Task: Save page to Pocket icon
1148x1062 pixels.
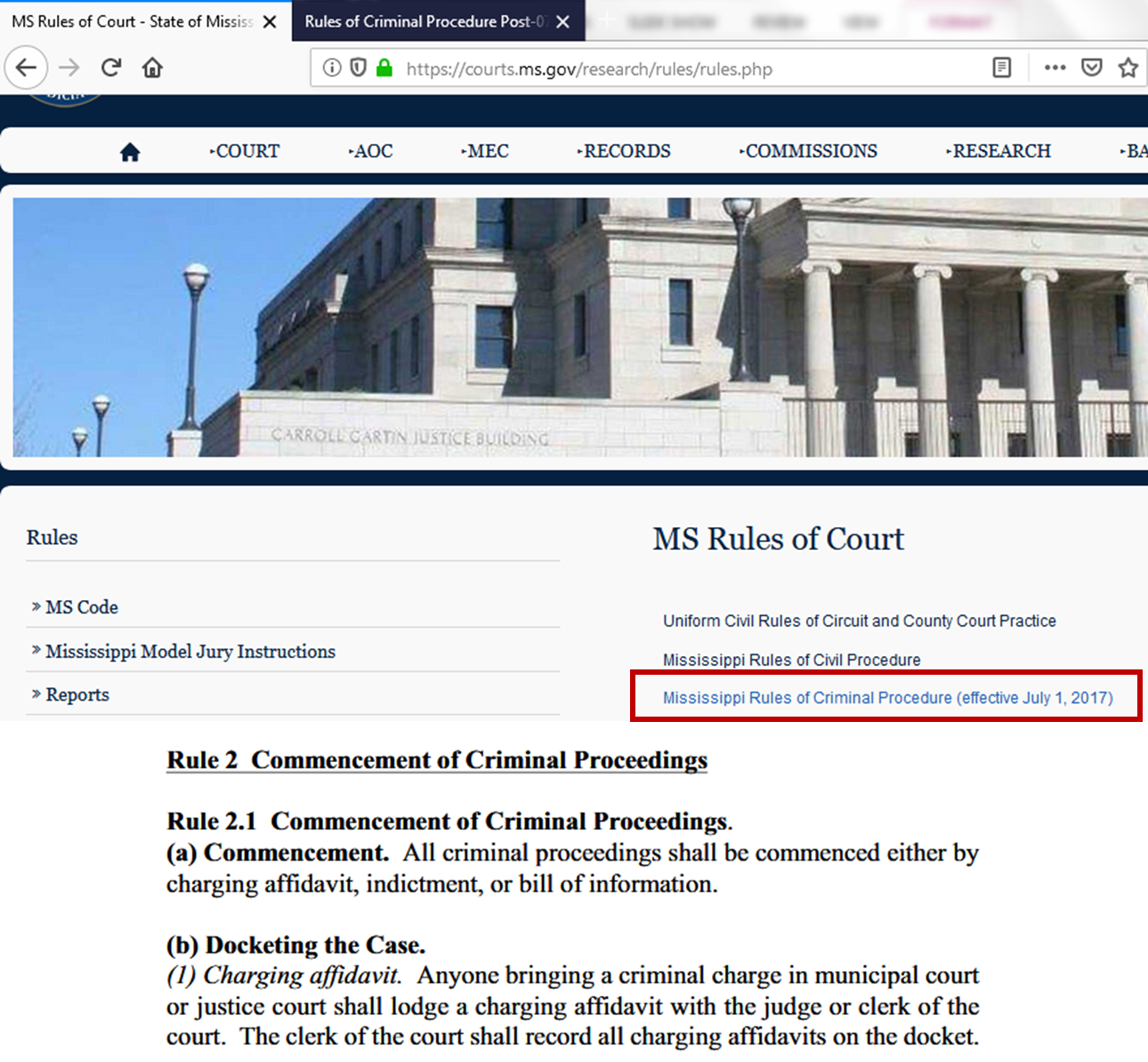Action: coord(1092,68)
